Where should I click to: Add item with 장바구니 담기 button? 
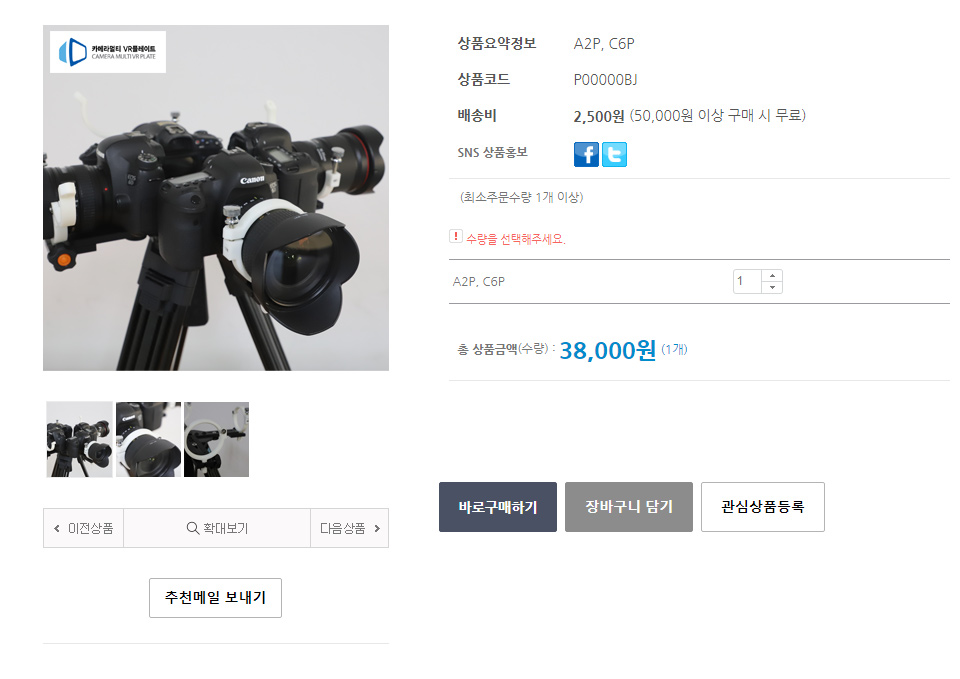pos(628,507)
